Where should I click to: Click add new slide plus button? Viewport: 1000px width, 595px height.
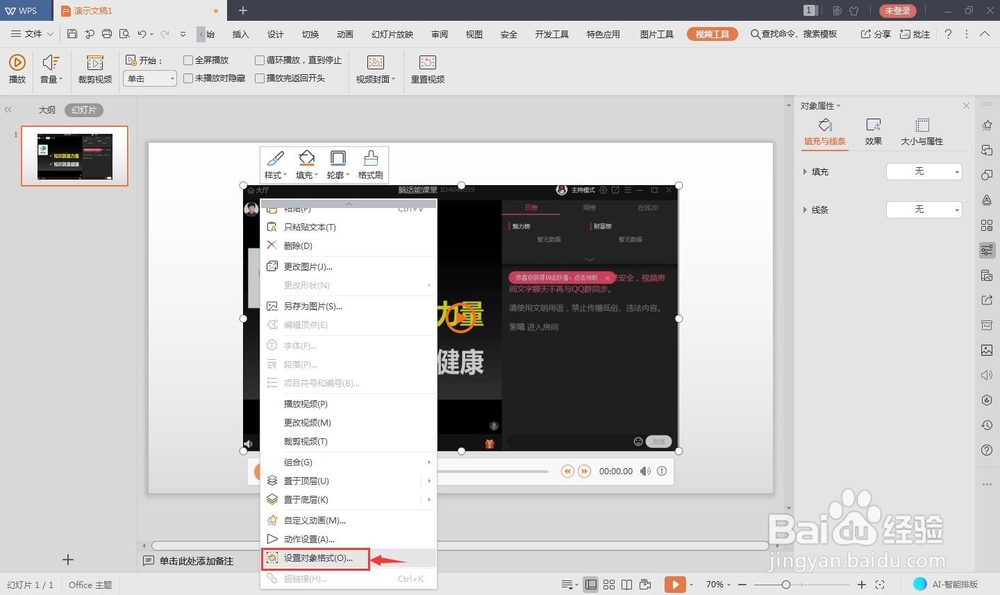[x=68, y=559]
